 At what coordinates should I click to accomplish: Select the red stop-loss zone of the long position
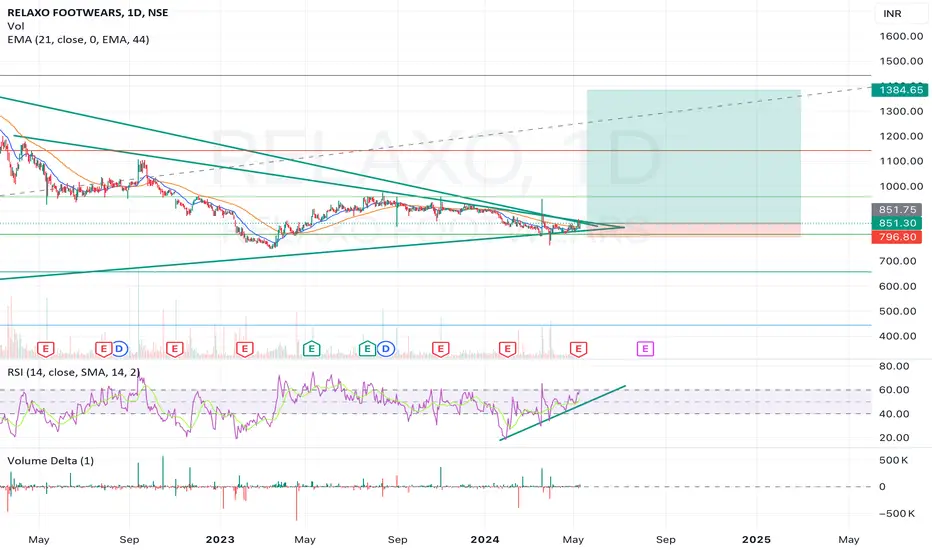click(694, 230)
